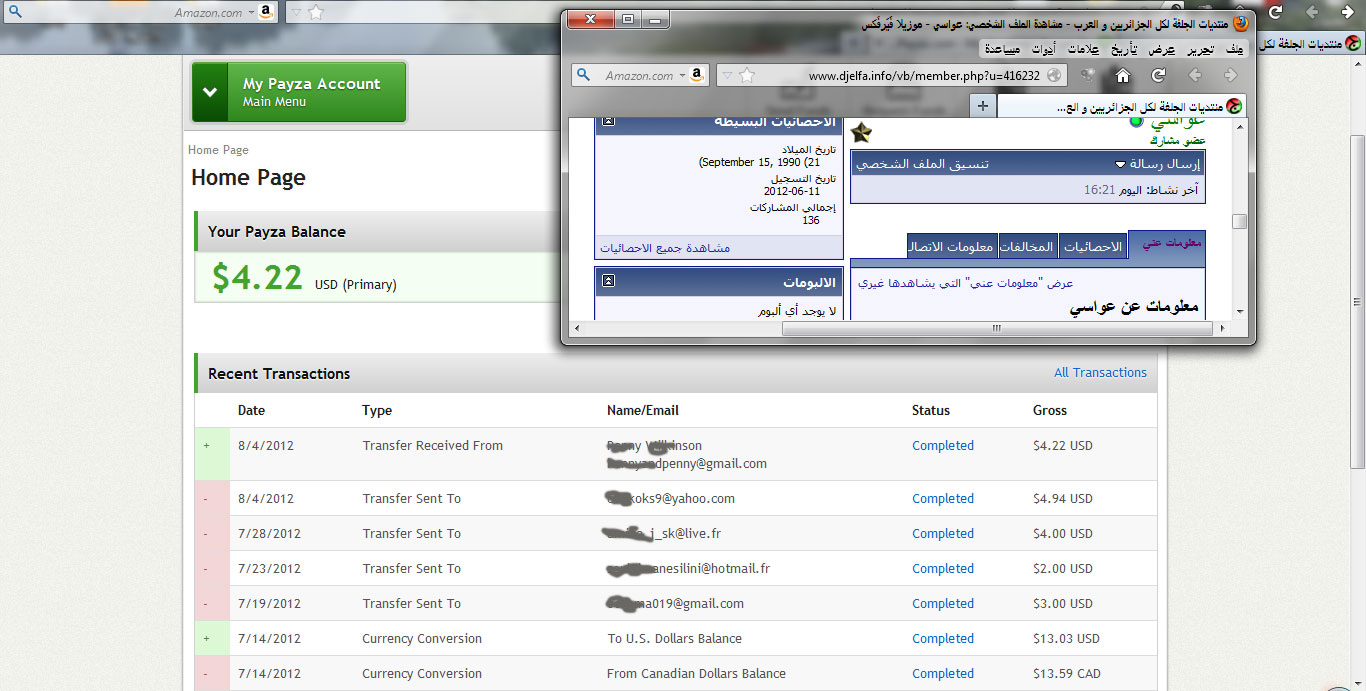Switch to المخالفات profile tab
Screen dimensions: 1366x691
[1029, 246]
